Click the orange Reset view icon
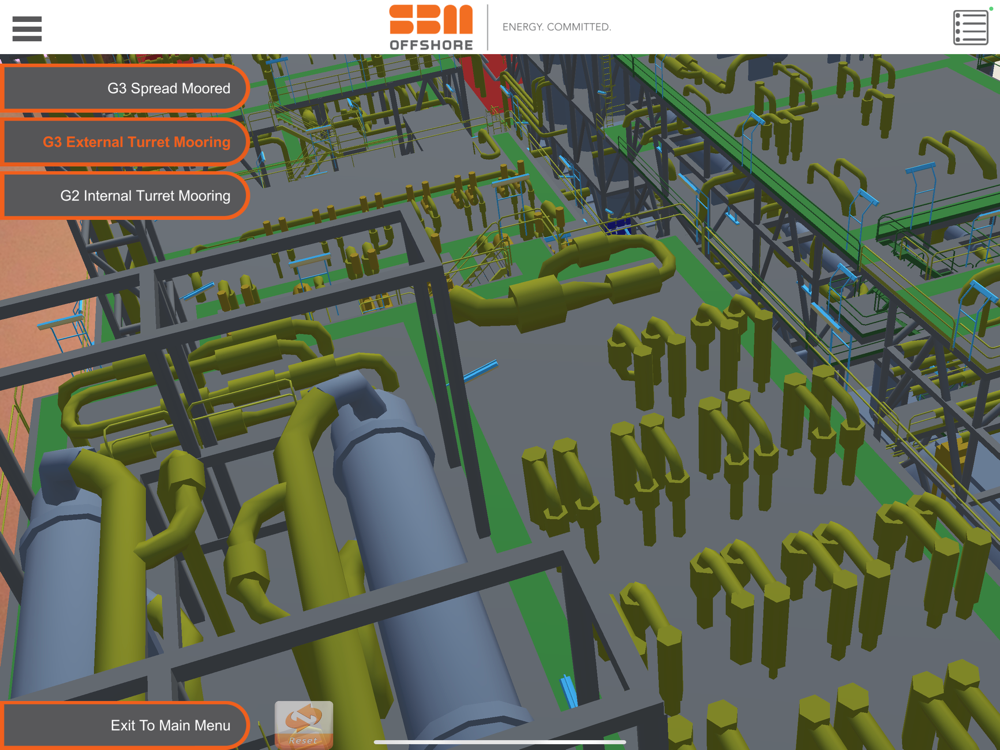This screenshot has width=1000, height=750. 304,724
